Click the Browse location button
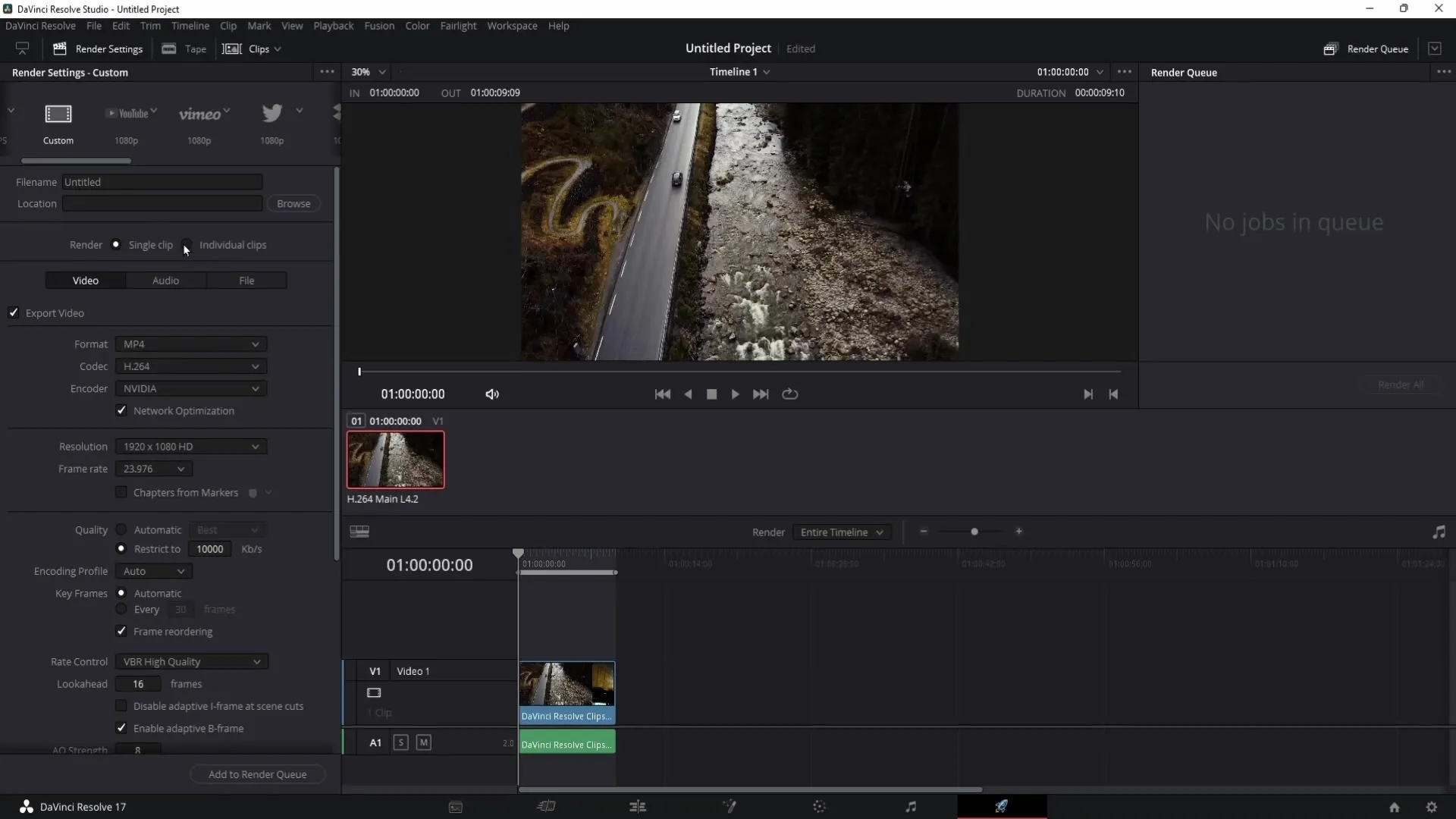 tap(294, 203)
